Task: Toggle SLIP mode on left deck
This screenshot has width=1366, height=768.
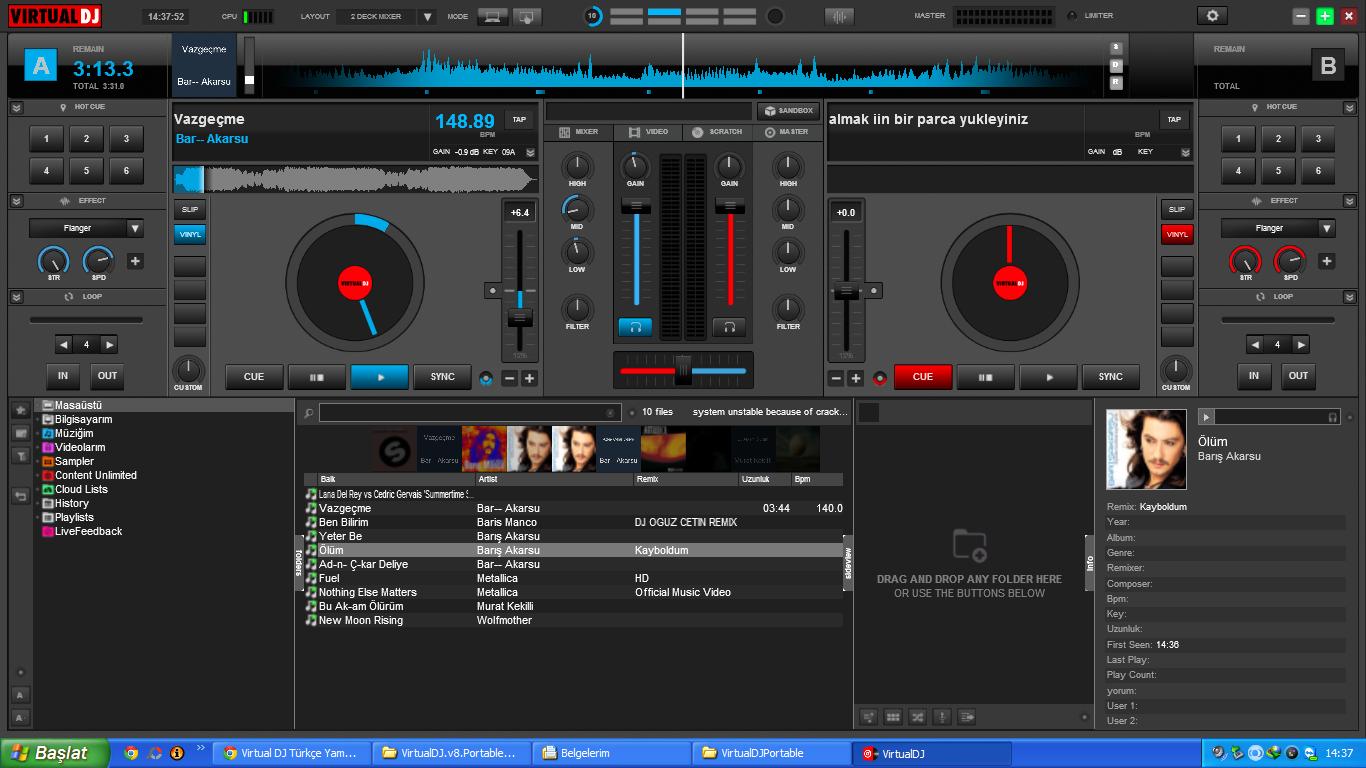Action: (x=190, y=210)
